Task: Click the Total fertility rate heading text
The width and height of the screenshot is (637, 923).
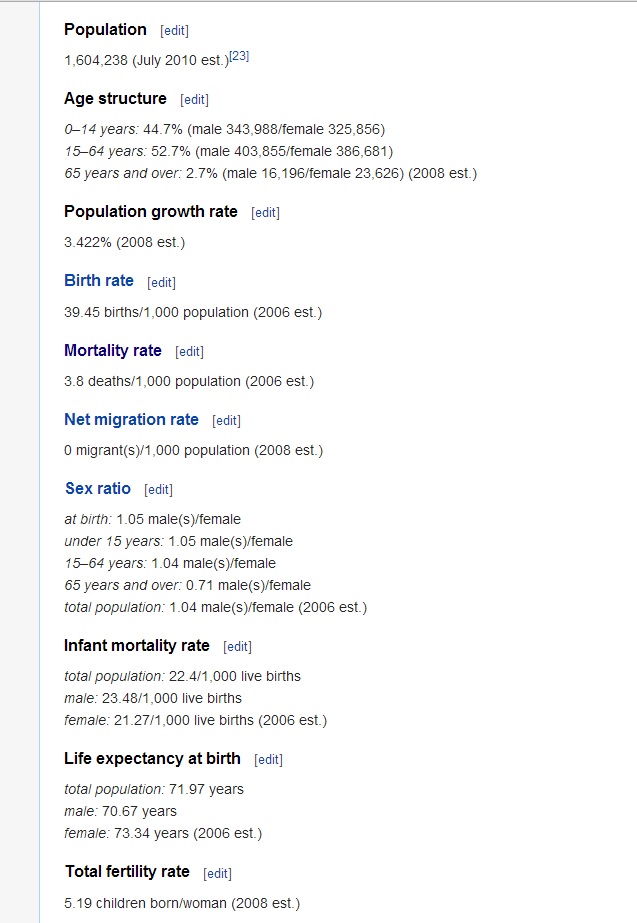Action: tap(127, 872)
